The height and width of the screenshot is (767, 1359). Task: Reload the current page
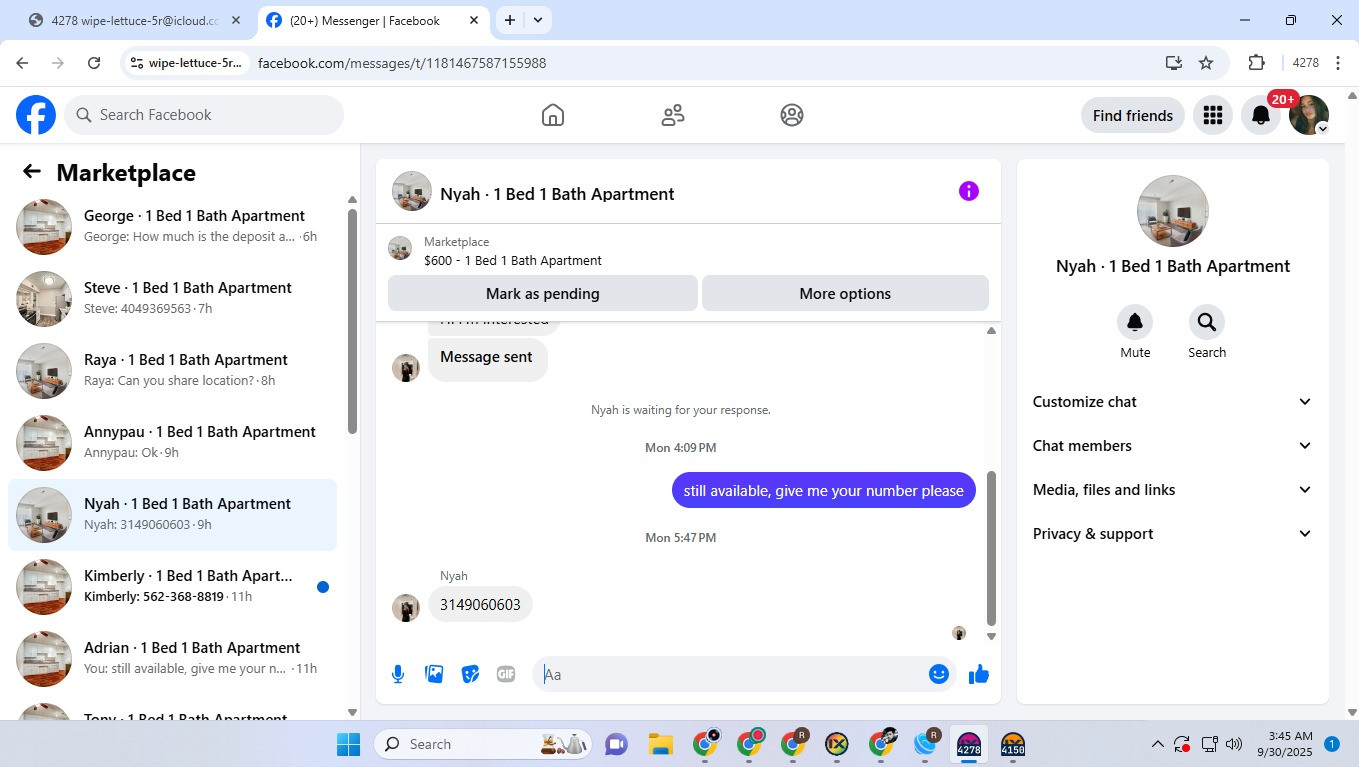pos(94,63)
